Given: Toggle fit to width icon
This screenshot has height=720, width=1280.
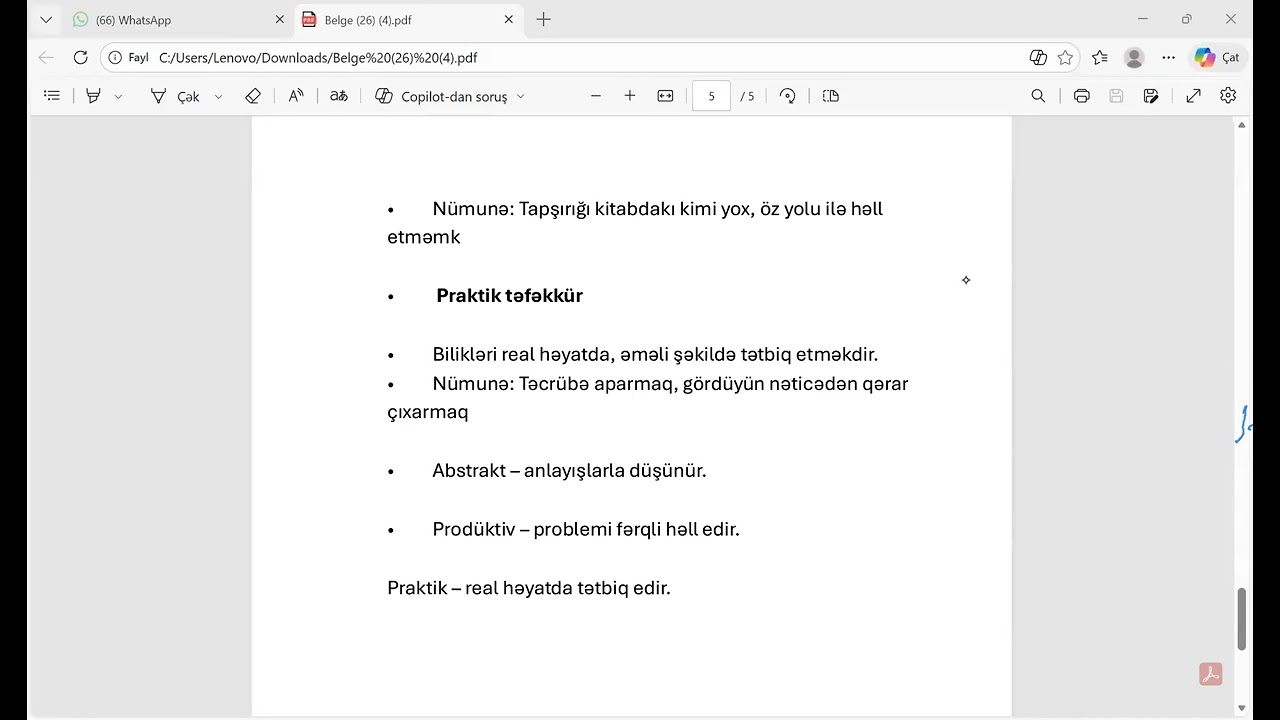Looking at the screenshot, I should coord(665,96).
